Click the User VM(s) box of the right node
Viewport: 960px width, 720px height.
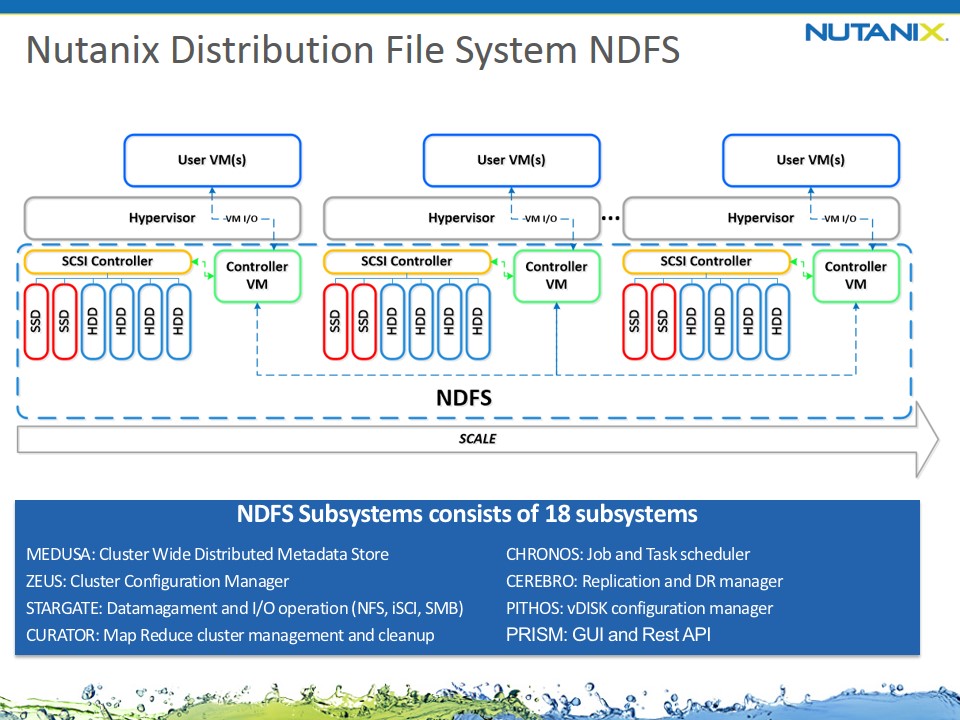[811, 160]
